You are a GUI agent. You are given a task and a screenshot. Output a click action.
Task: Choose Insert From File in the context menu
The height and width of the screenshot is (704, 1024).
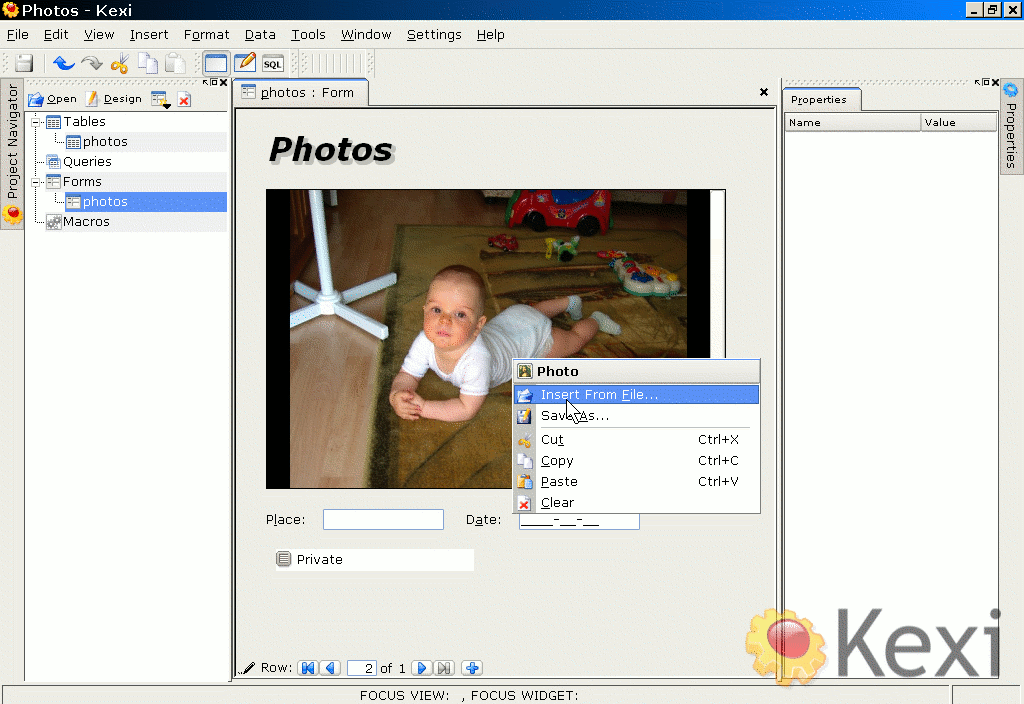(x=599, y=395)
